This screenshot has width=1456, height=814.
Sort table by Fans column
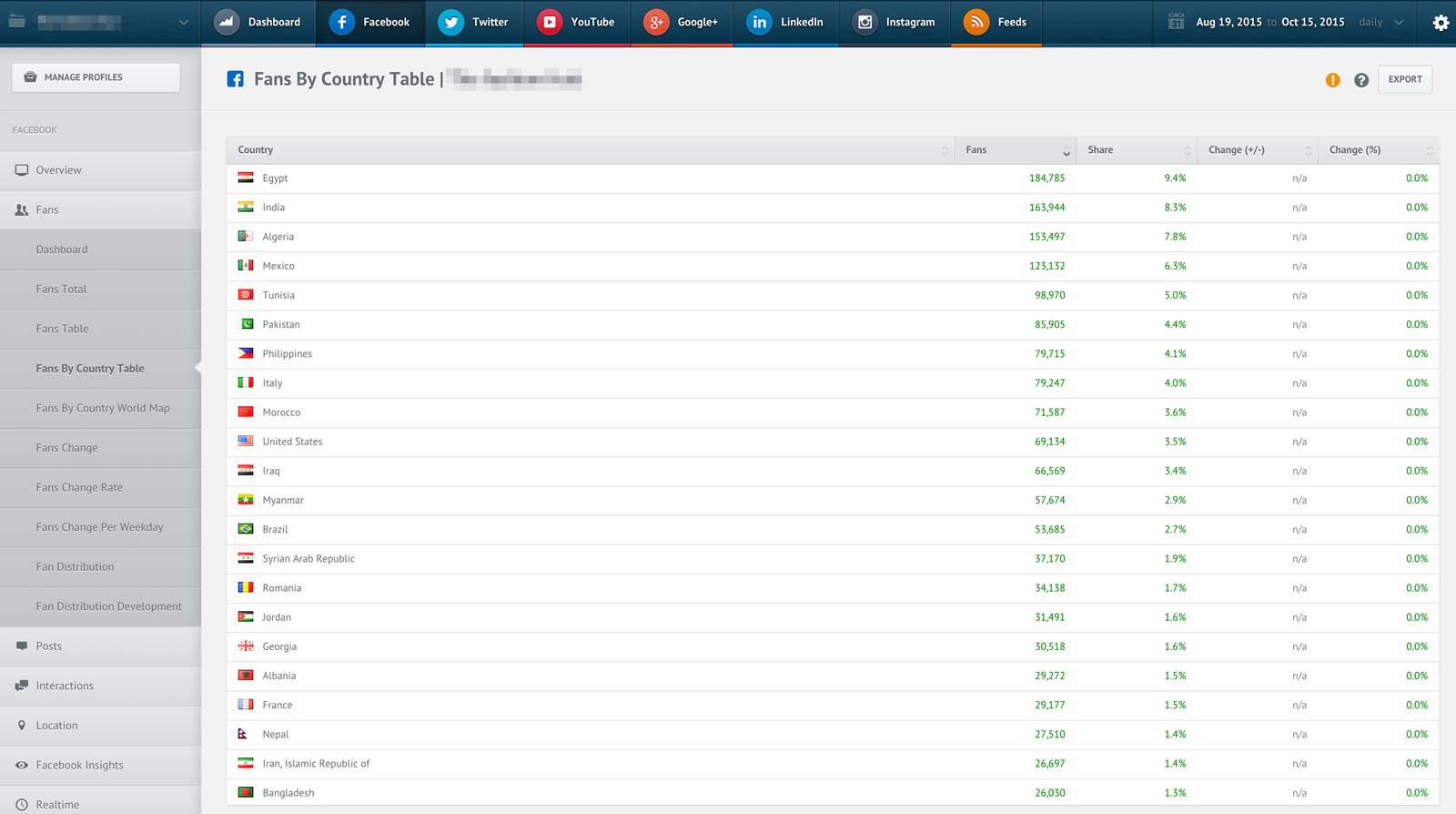click(1015, 150)
